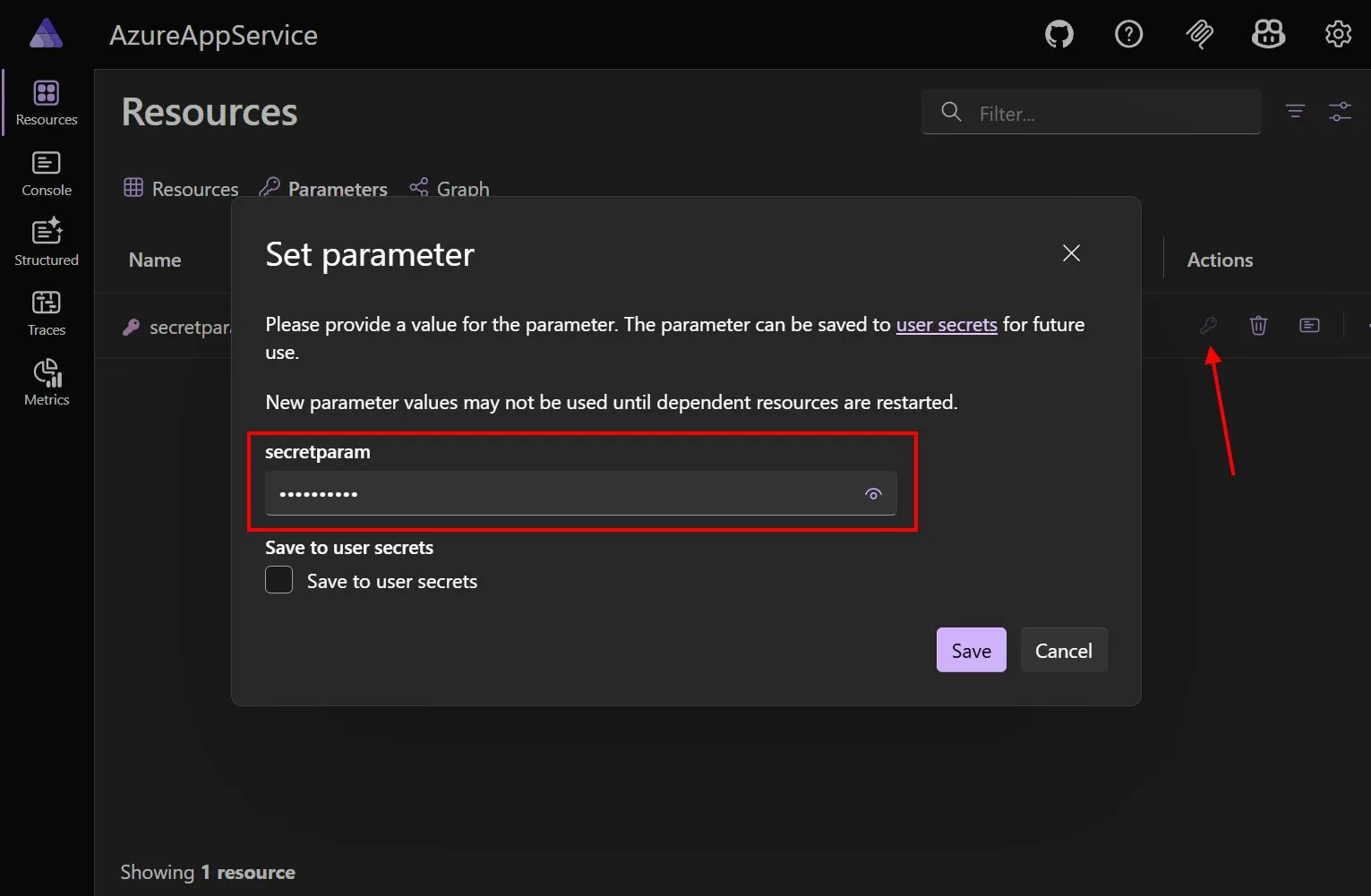Open the user secrets link

click(947, 324)
